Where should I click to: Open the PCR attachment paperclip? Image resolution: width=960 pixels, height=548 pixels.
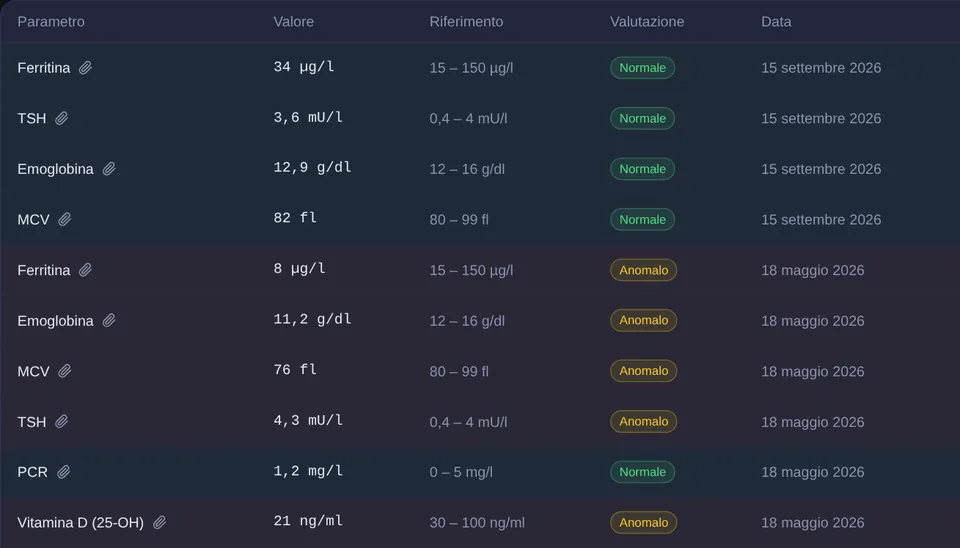(x=63, y=472)
